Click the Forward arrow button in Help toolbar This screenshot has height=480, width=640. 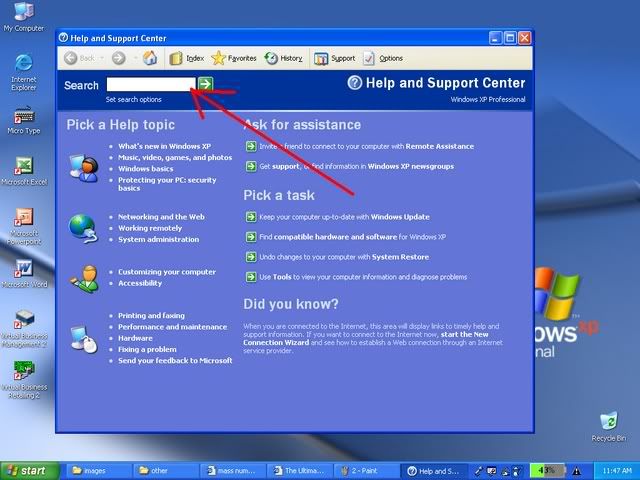pos(119,58)
